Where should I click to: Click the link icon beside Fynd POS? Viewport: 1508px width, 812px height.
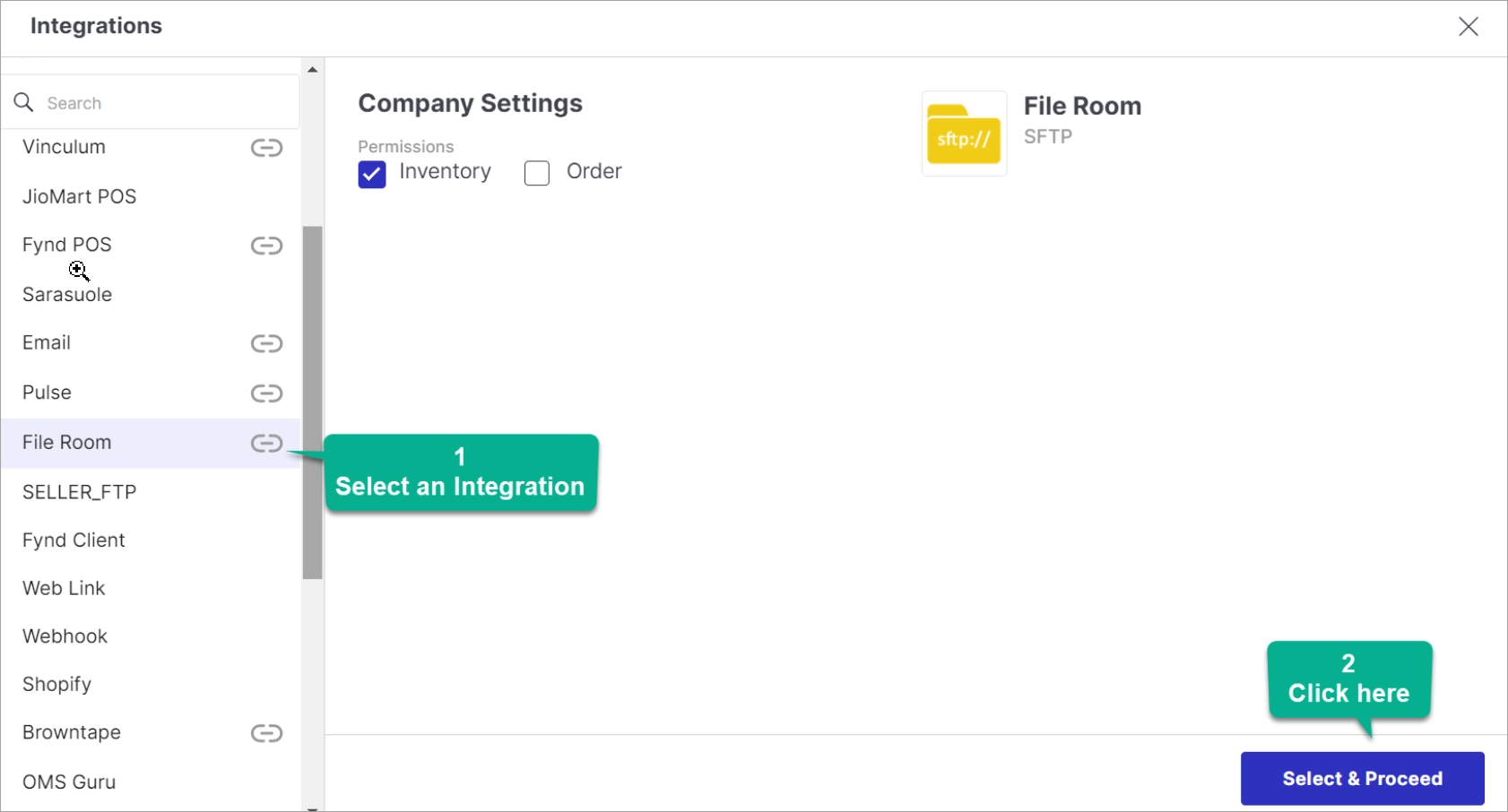pyautogui.click(x=266, y=246)
